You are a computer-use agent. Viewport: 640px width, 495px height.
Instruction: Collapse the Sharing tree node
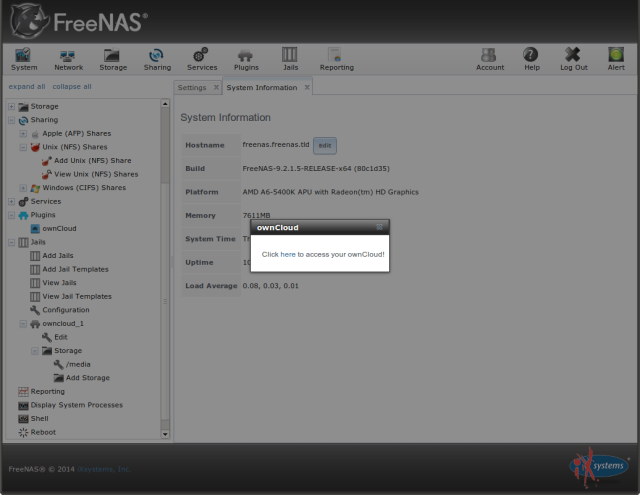pyautogui.click(x=11, y=120)
